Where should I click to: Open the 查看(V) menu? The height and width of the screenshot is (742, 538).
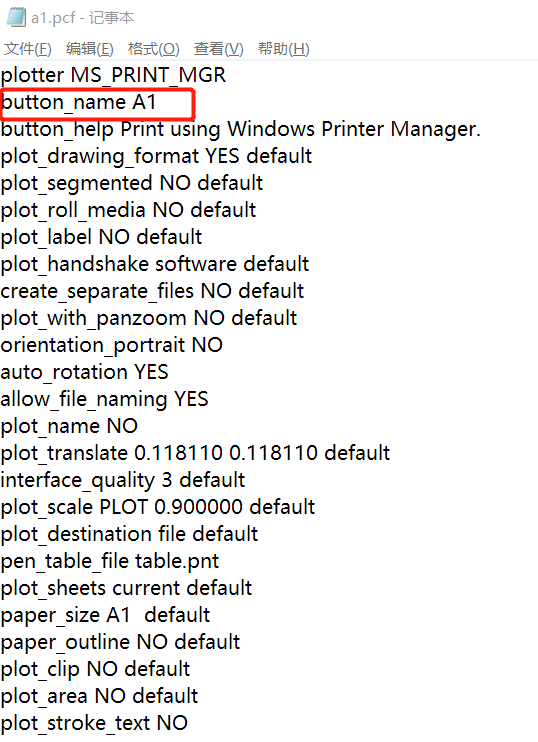click(219, 48)
